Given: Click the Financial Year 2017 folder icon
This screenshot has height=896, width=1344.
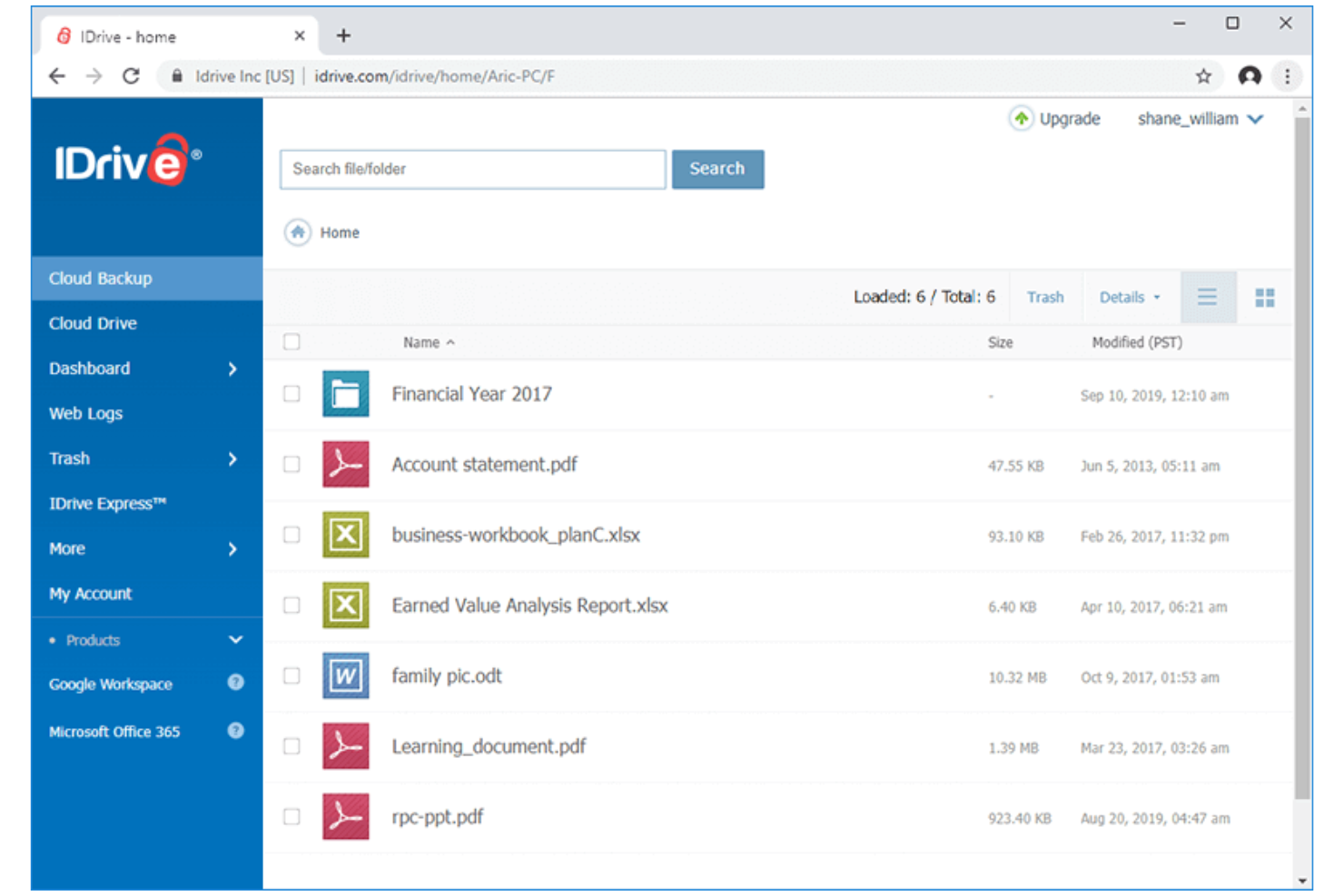Looking at the screenshot, I should tap(345, 393).
